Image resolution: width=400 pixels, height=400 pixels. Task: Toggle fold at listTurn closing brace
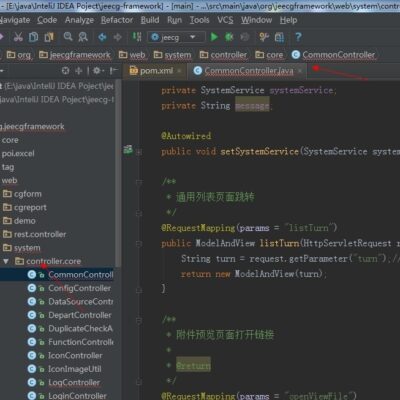[139, 290]
